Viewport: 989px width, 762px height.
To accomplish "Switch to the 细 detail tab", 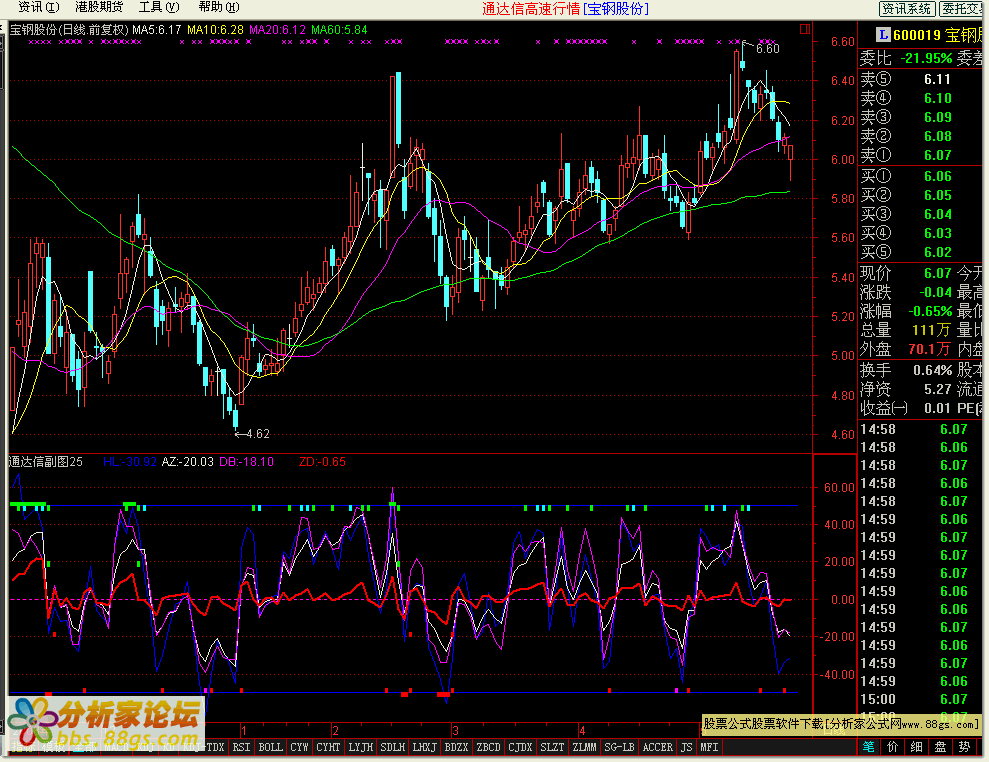I will tap(916, 747).
